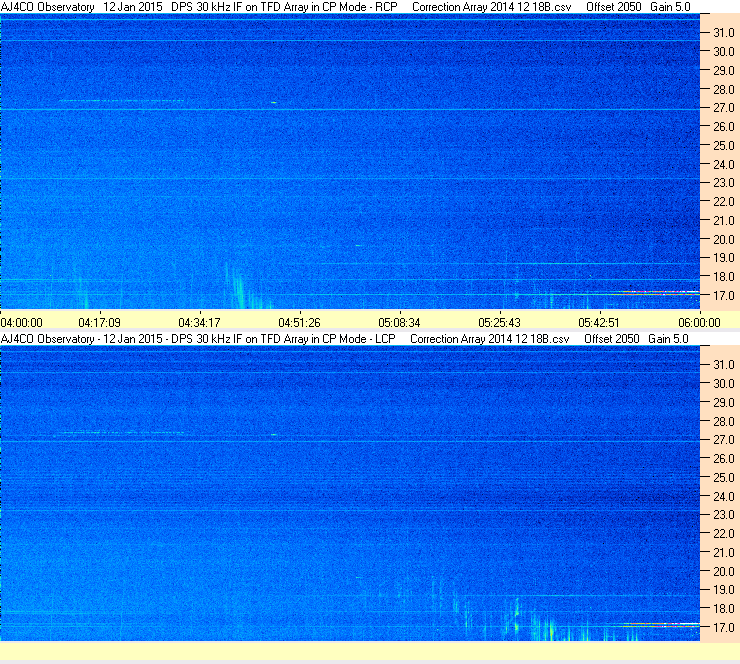Select 26.0 frequency label in LCP panel
This screenshot has width=740, height=664.
click(723, 459)
